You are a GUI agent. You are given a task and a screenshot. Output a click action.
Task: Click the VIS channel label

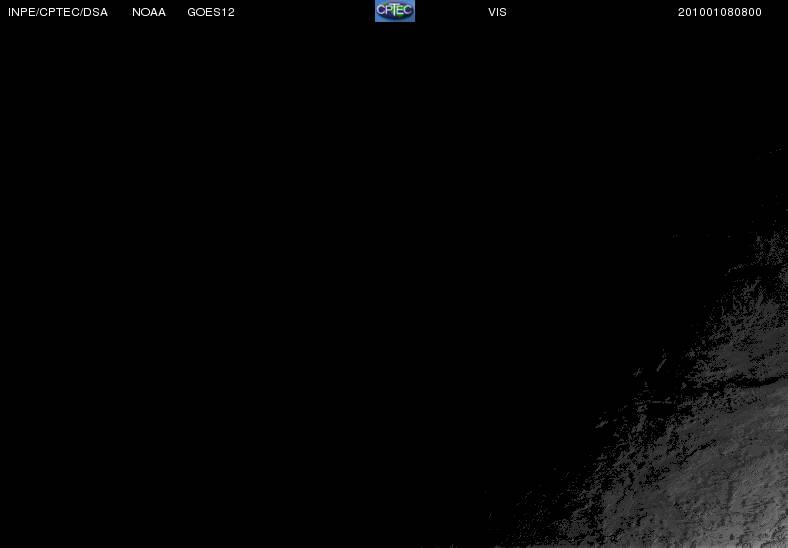(497, 12)
